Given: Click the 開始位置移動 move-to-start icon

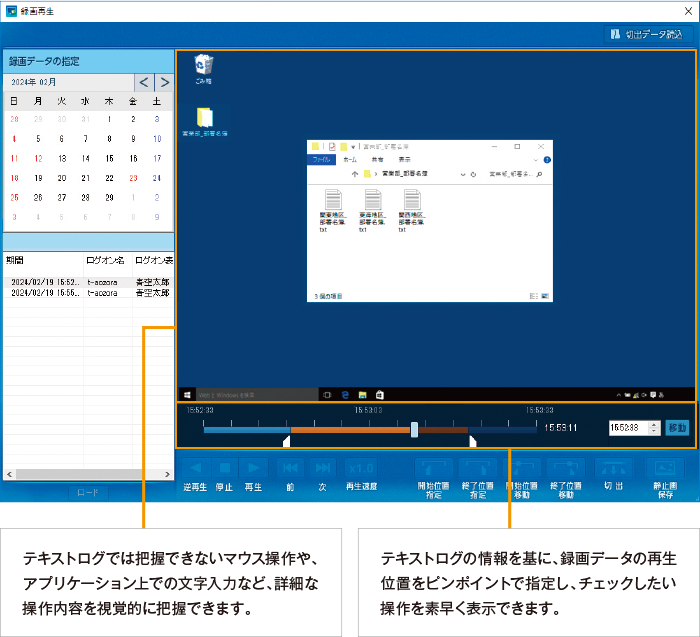Looking at the screenshot, I should click(522, 468).
